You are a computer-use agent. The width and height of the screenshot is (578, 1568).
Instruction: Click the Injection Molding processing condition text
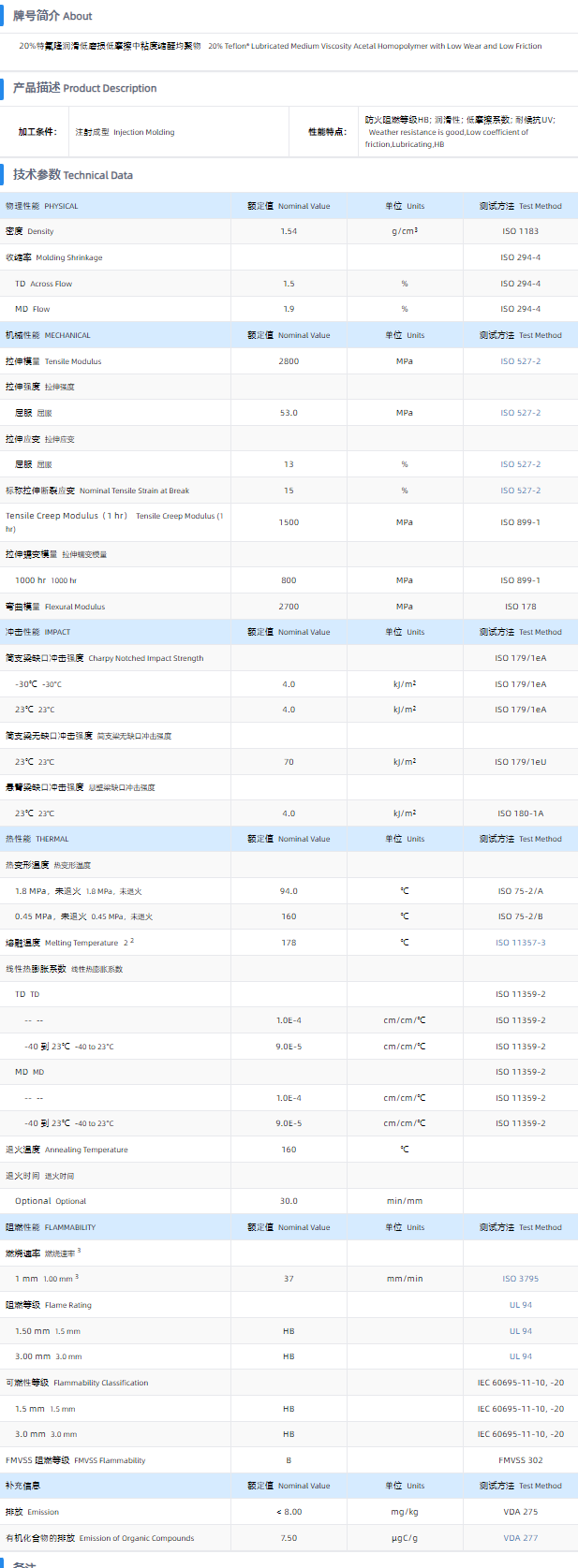[x=125, y=132]
